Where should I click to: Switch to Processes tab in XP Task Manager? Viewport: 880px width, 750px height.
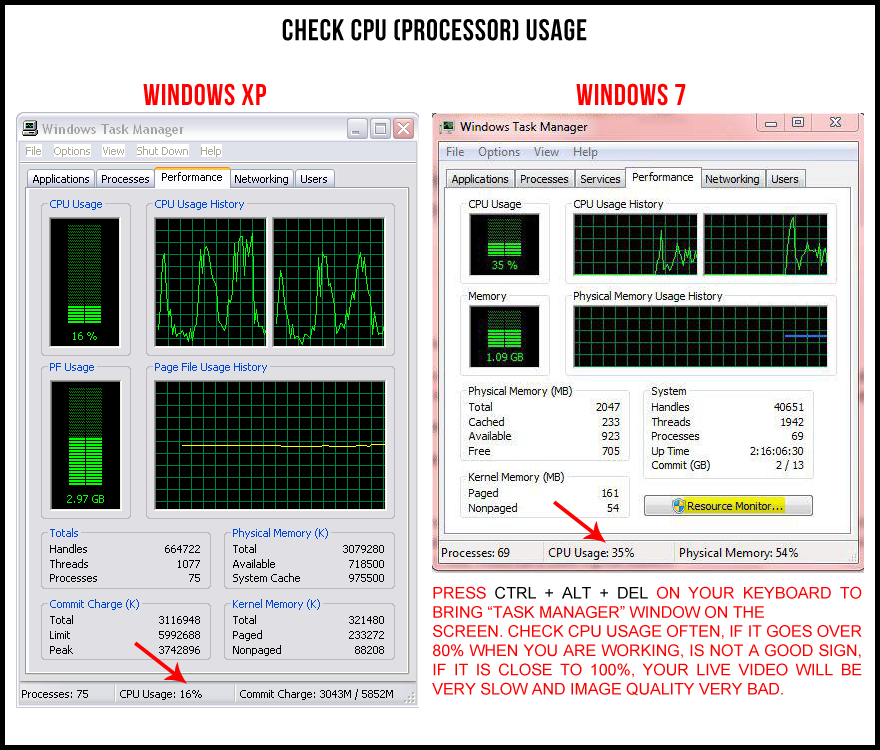(125, 179)
